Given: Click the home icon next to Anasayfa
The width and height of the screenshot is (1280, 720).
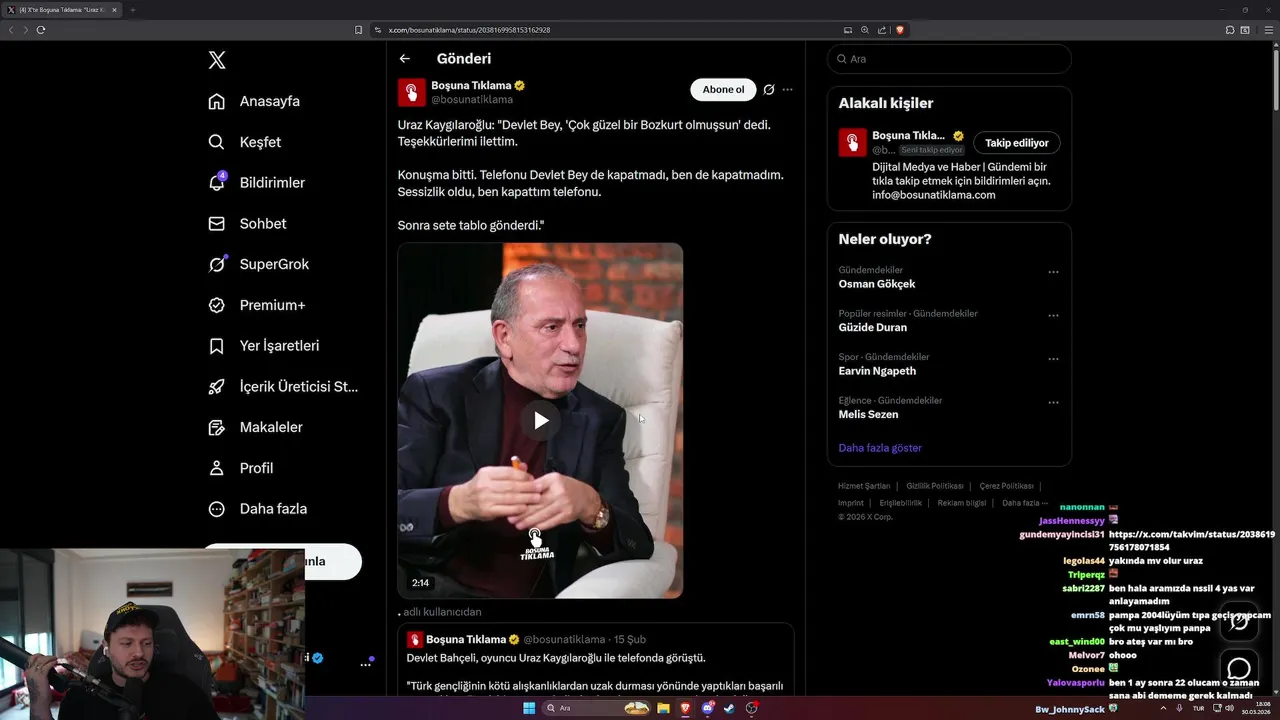Looking at the screenshot, I should 216,101.
